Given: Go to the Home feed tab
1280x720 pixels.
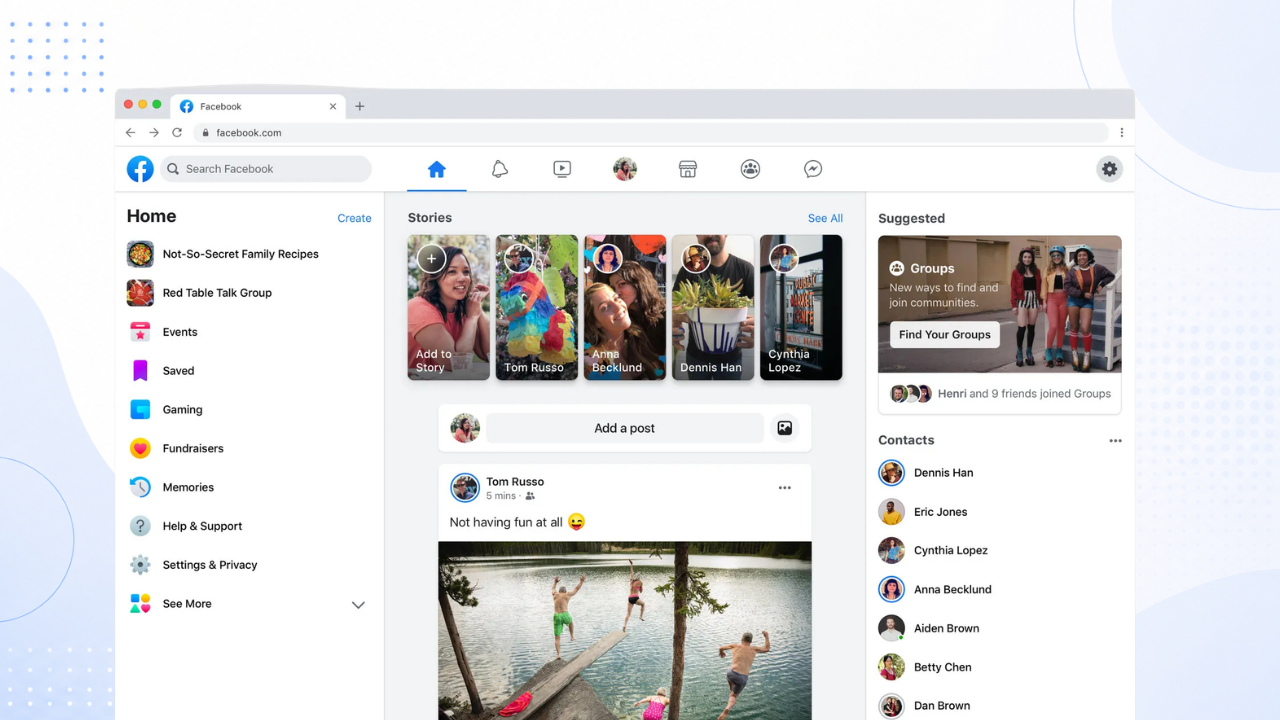Looking at the screenshot, I should (x=437, y=170).
